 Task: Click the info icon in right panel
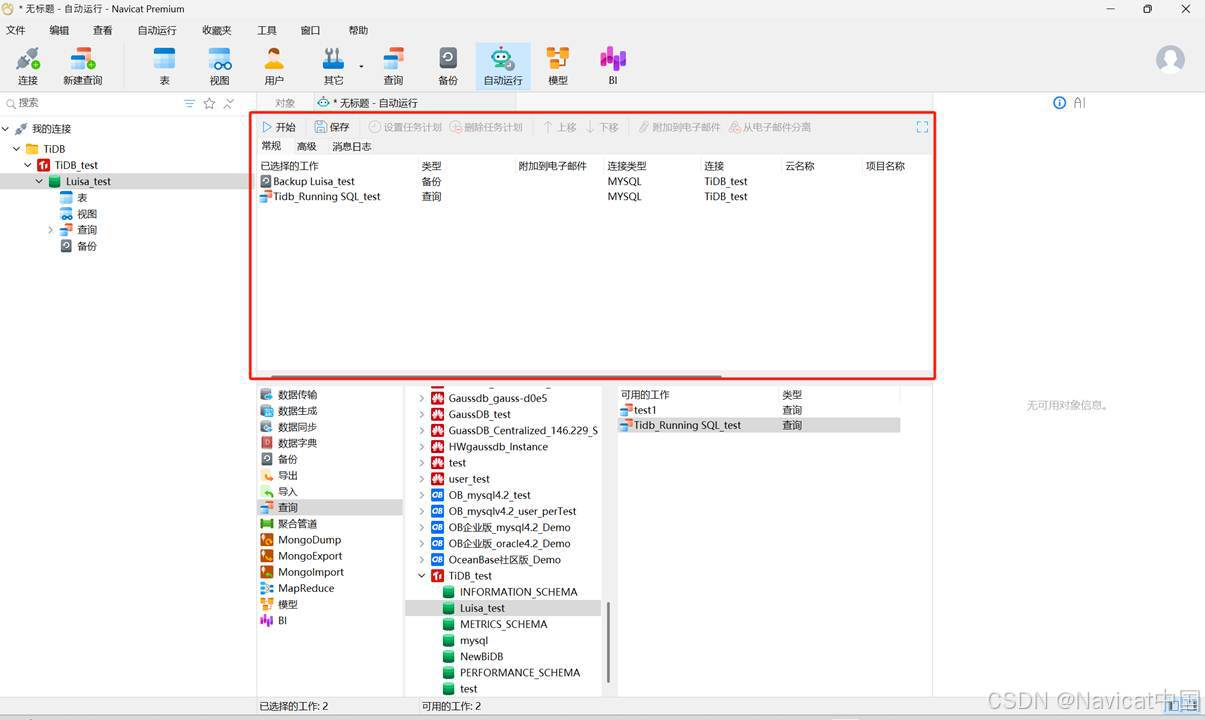click(x=1060, y=103)
